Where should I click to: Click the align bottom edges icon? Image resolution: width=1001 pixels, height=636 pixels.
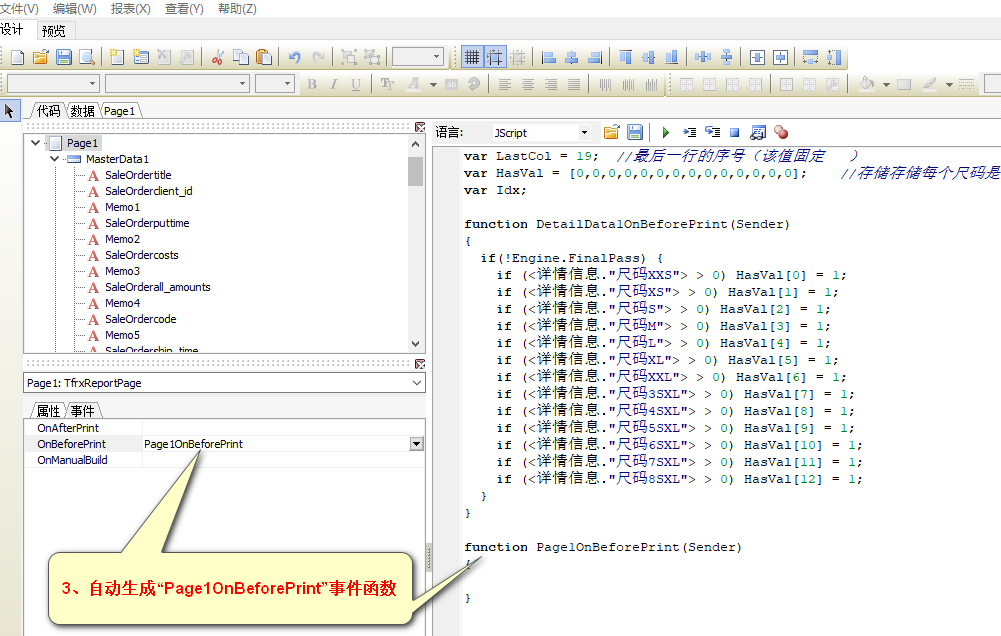point(672,57)
